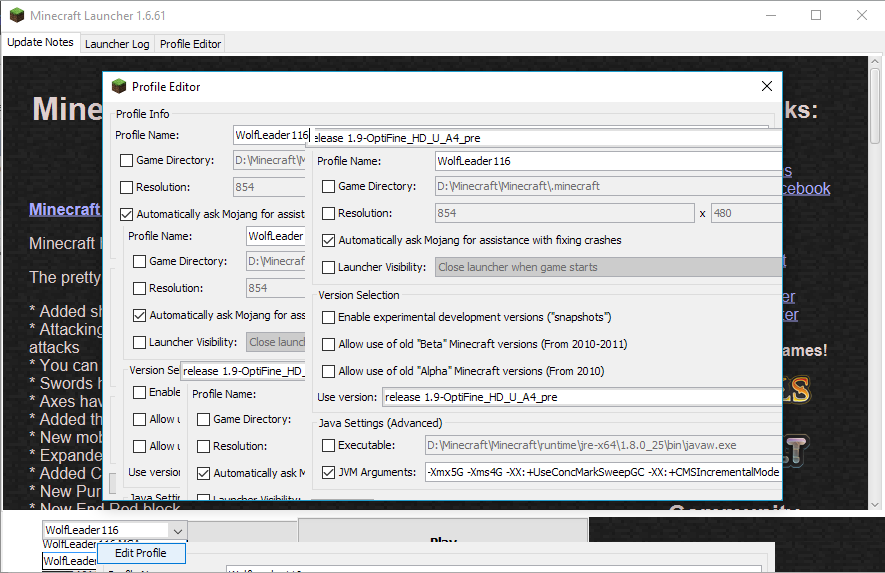Allow use of old Alpha Minecraft versions

pos(329,371)
